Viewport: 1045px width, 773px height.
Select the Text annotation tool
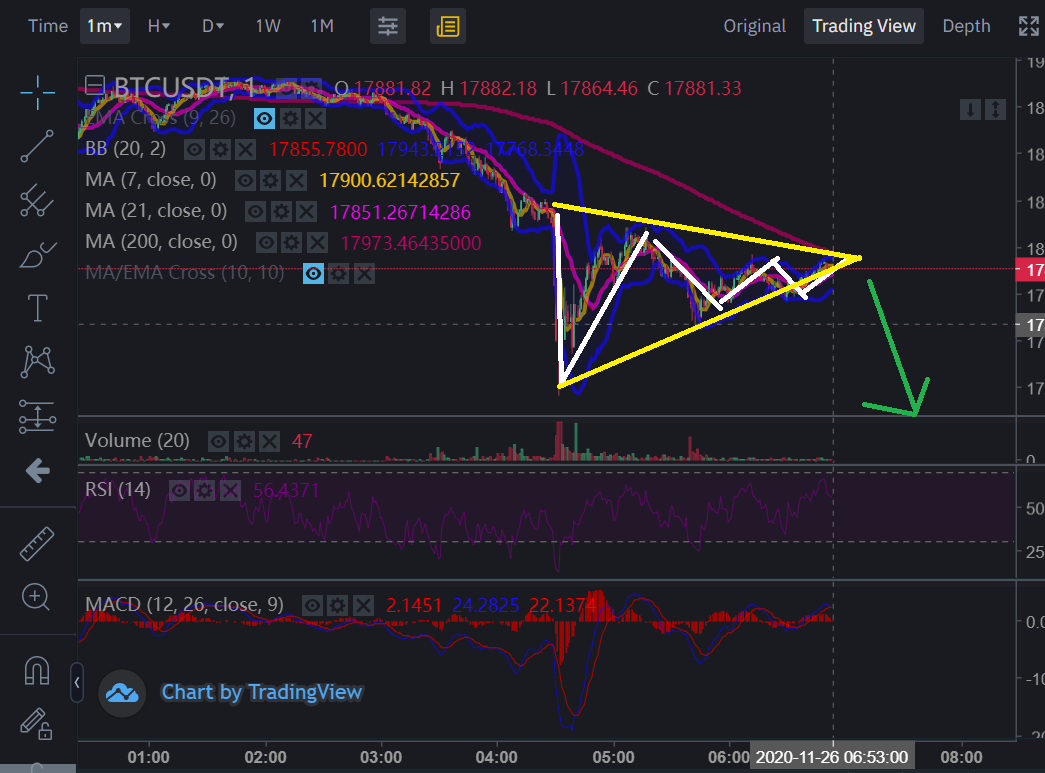tap(37, 309)
